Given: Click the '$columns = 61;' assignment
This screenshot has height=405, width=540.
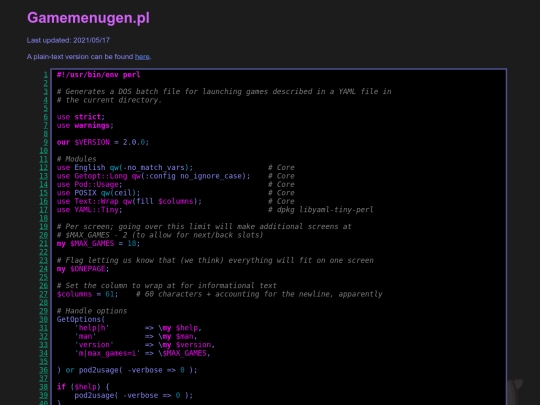Looking at the screenshot, I should pos(87,294).
